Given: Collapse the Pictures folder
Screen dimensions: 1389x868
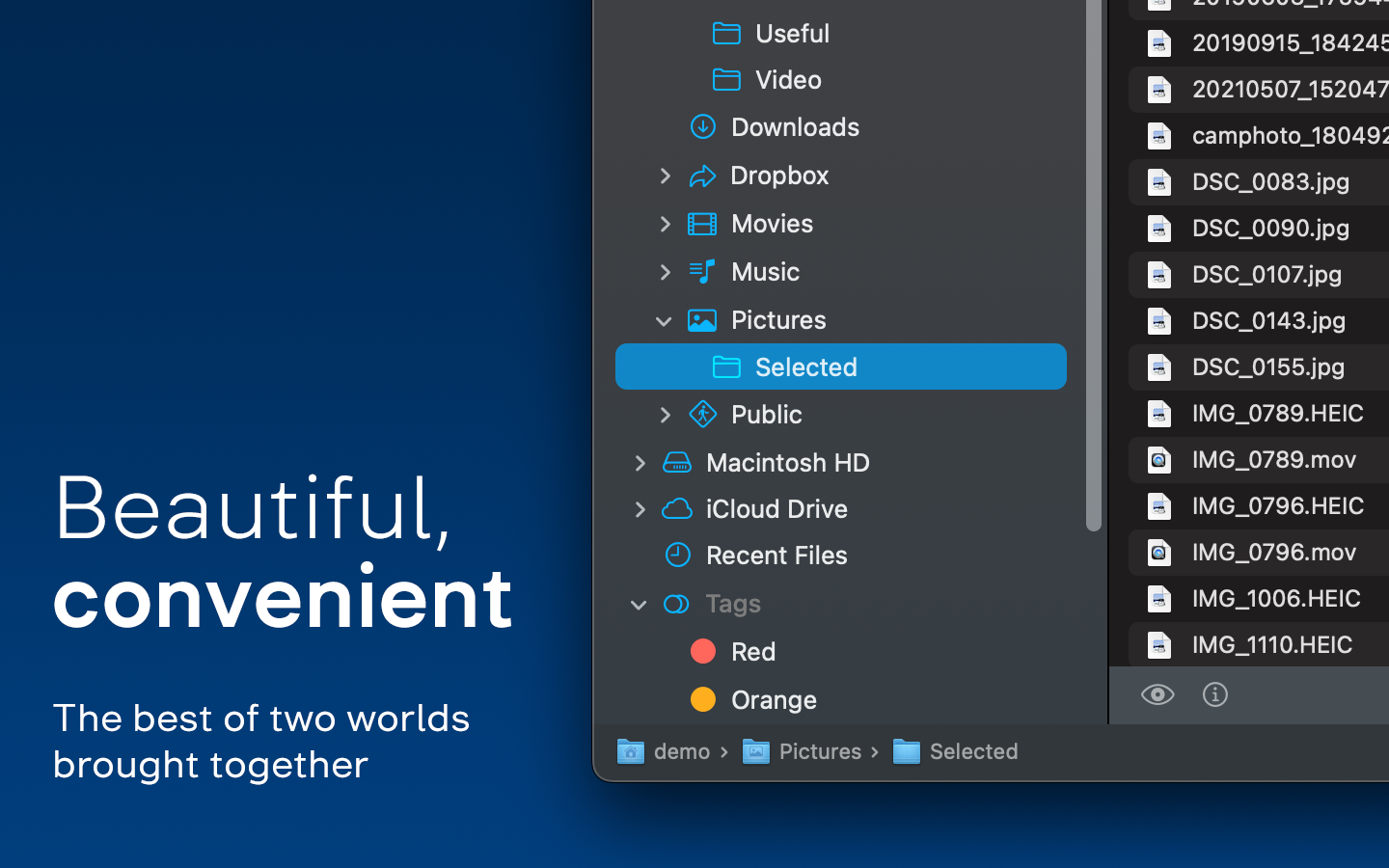Looking at the screenshot, I should coord(664,321).
